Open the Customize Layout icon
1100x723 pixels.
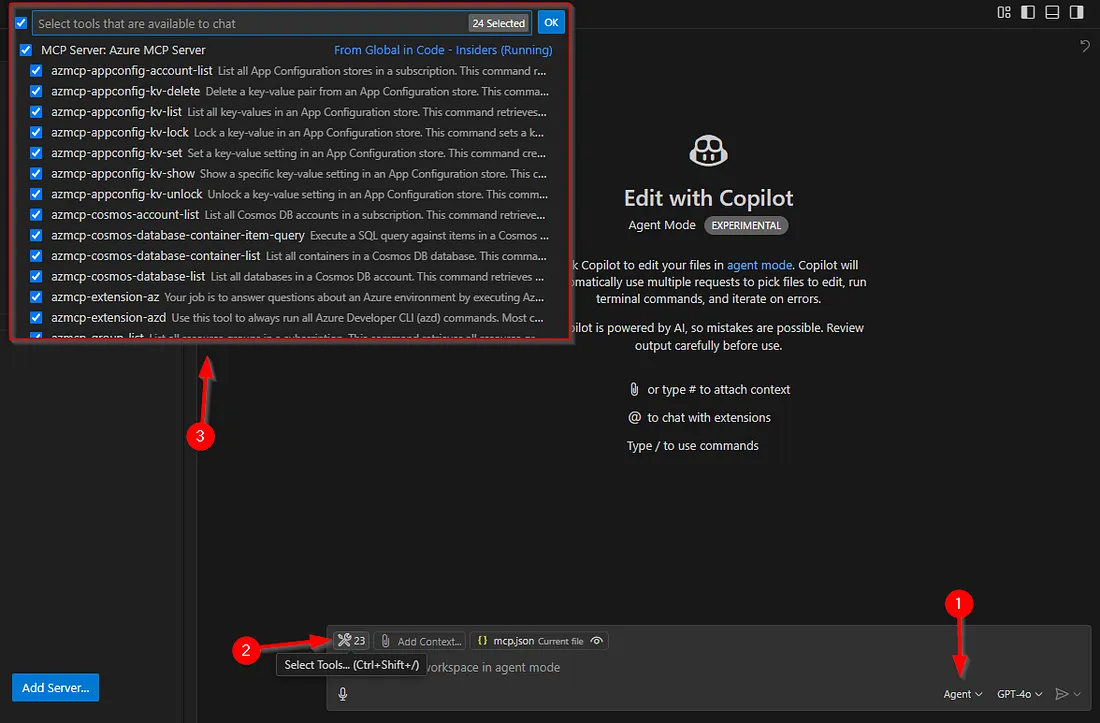(x=1004, y=12)
